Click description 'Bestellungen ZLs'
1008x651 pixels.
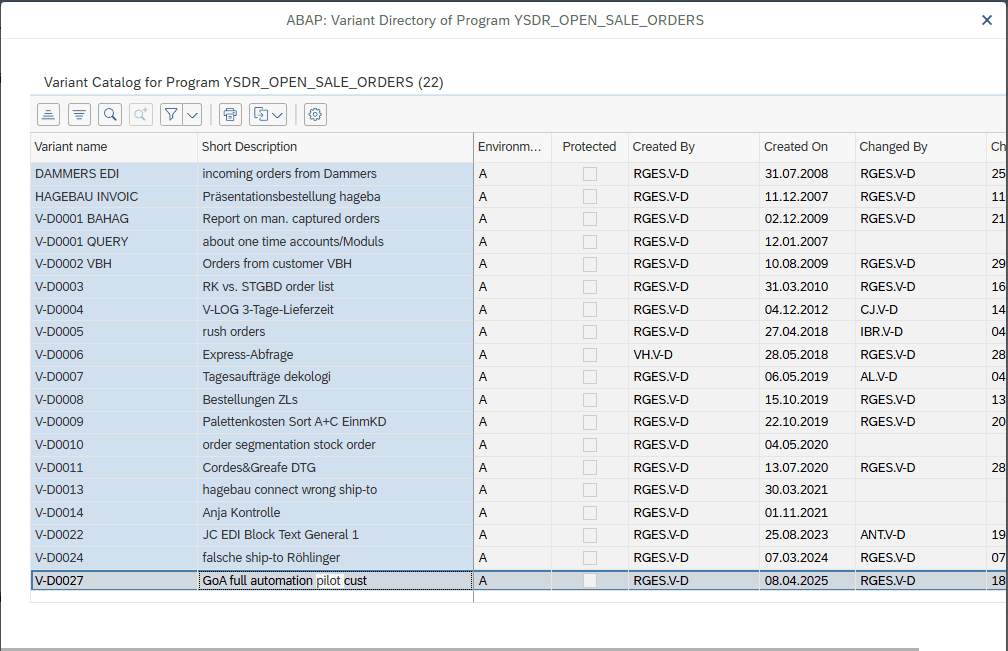click(x=249, y=400)
